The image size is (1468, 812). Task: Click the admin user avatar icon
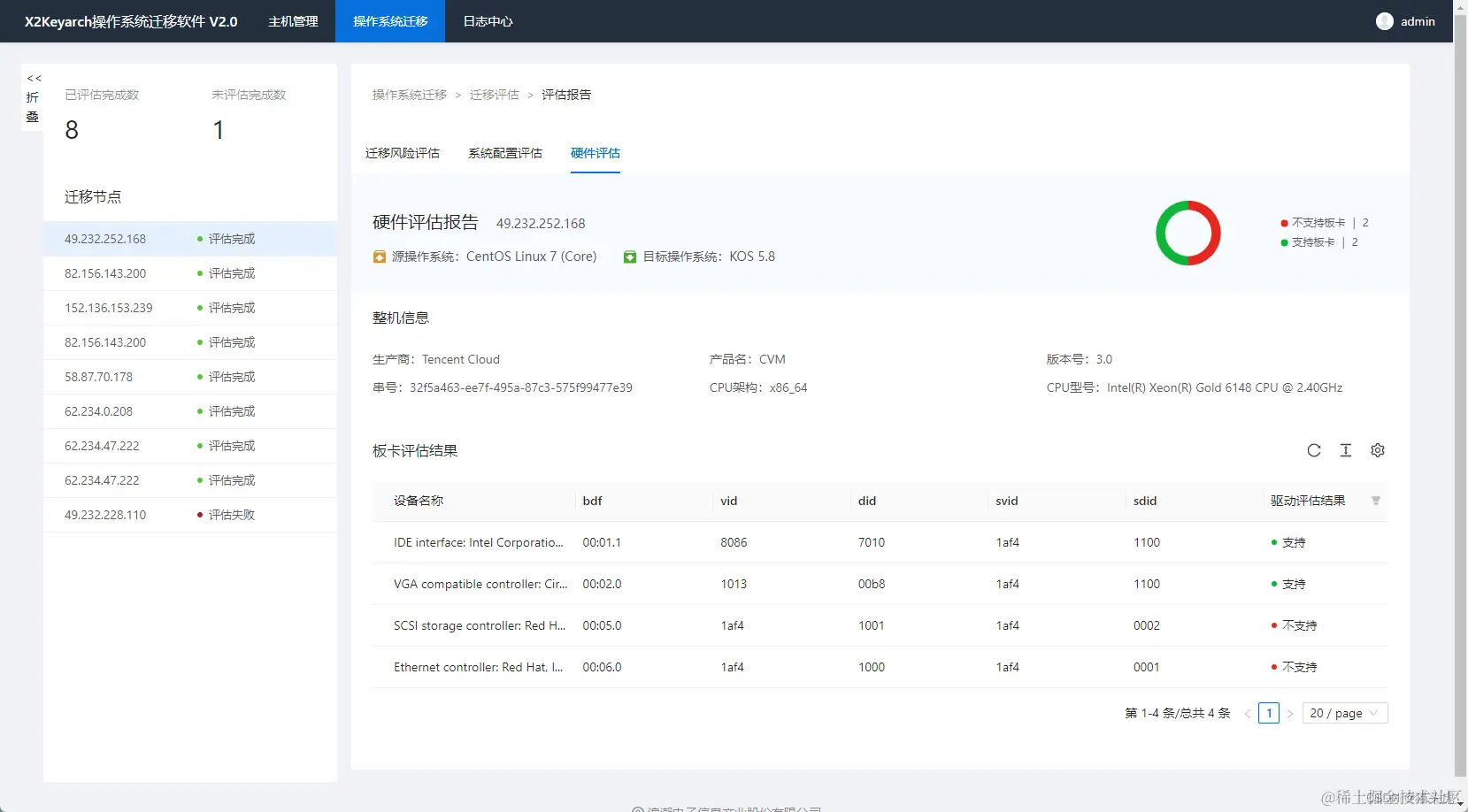point(1385,21)
